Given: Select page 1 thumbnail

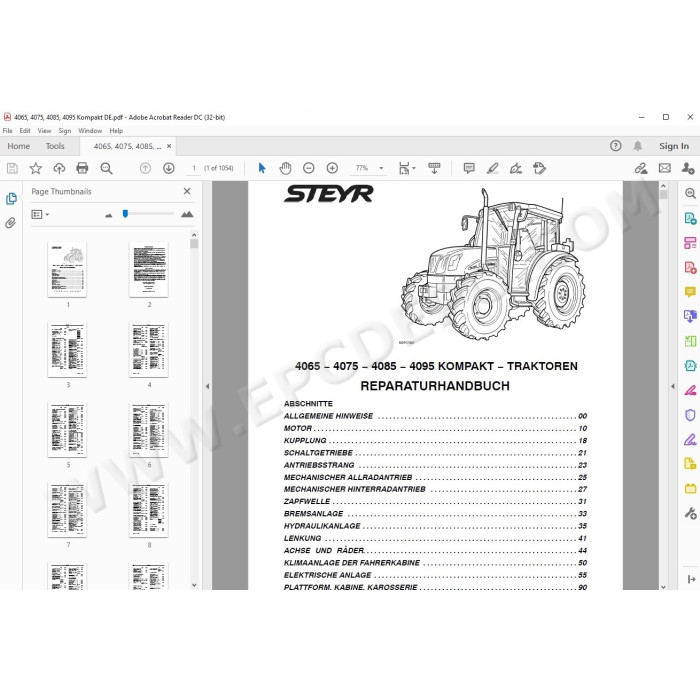Looking at the screenshot, I should pyautogui.click(x=67, y=269).
